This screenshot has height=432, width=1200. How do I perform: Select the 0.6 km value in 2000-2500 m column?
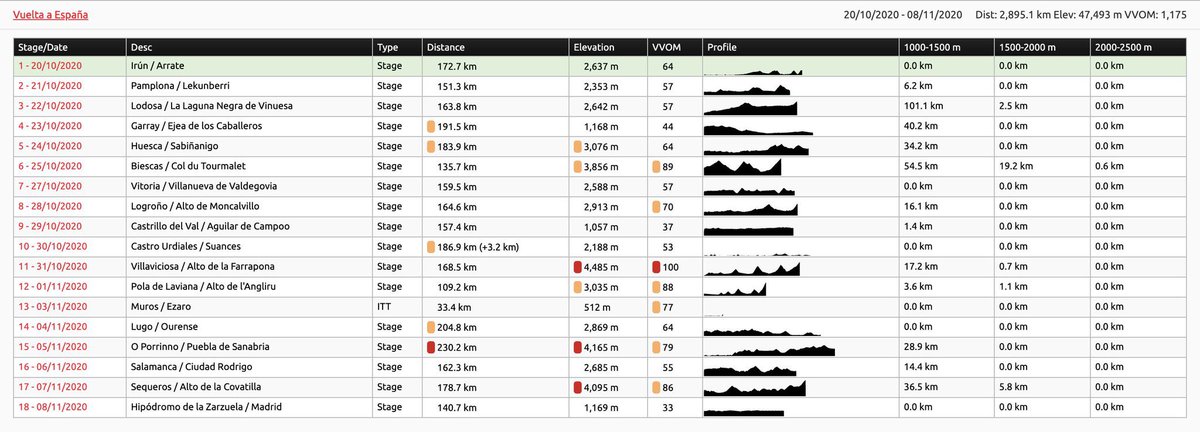click(x=1109, y=166)
